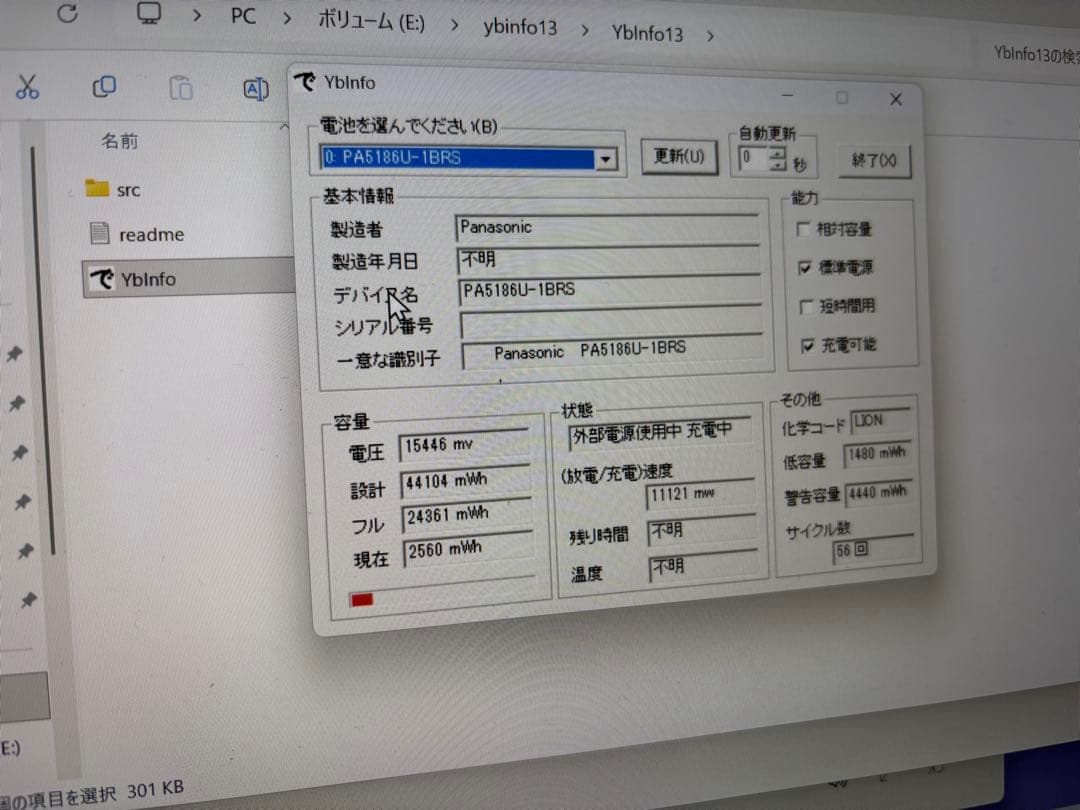Click the 終了(X) exit button
The height and width of the screenshot is (810, 1080).
coord(873,161)
